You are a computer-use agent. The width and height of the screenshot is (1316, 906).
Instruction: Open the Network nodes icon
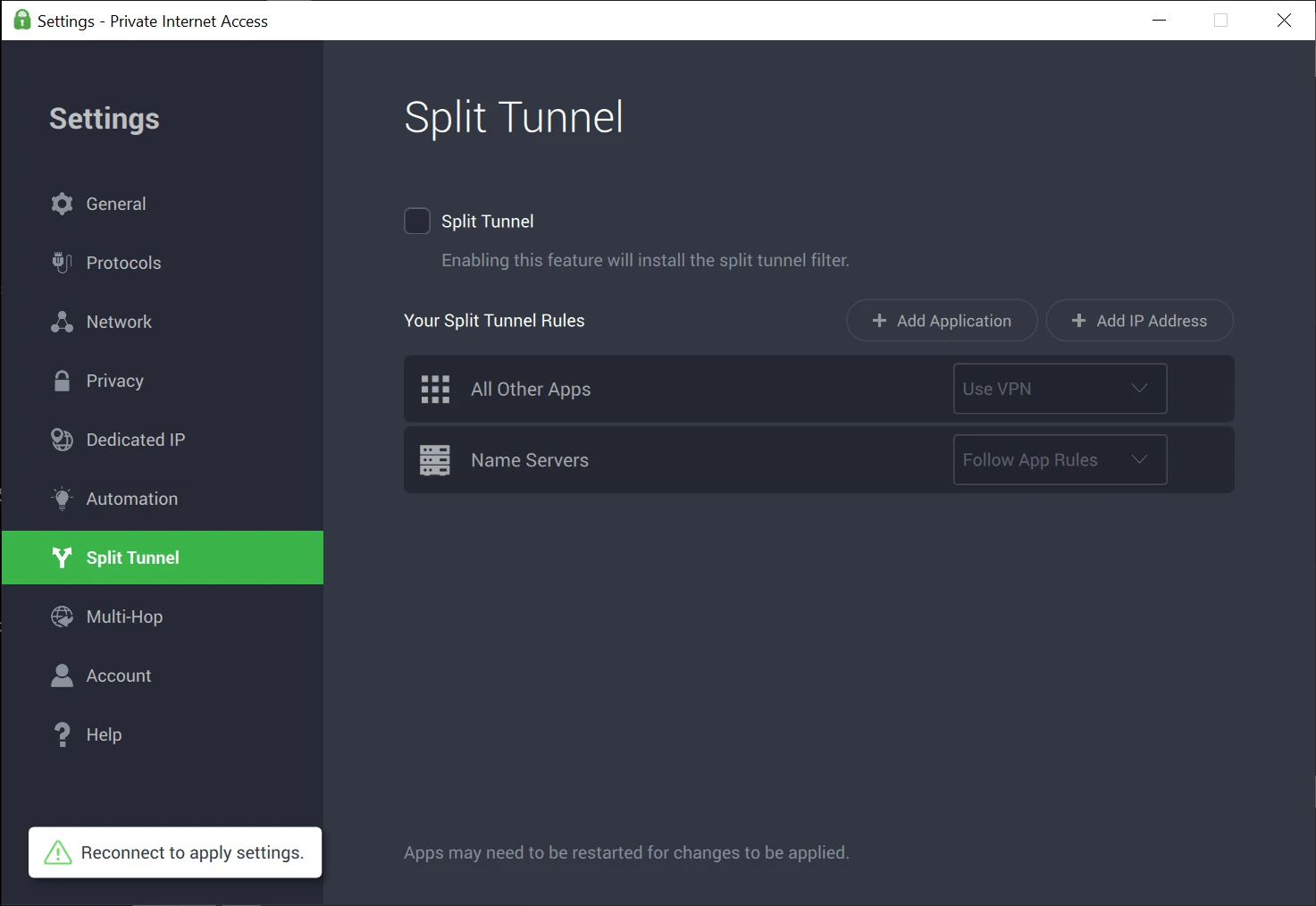[x=62, y=322]
